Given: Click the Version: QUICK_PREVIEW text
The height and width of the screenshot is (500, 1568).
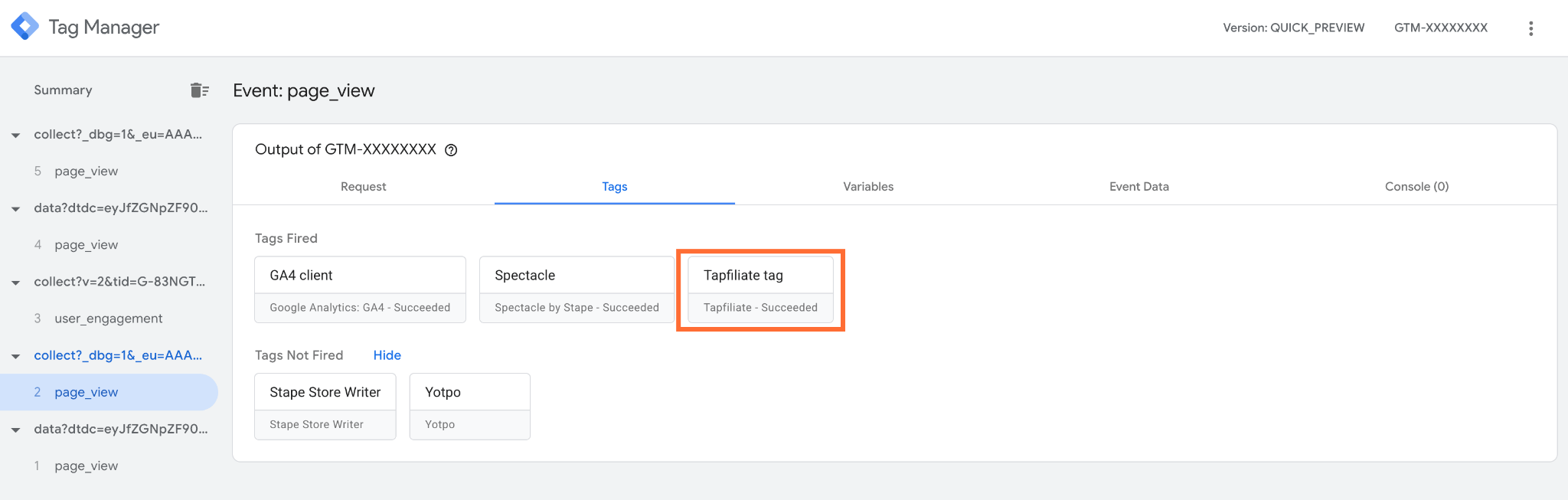Looking at the screenshot, I should click(1293, 28).
